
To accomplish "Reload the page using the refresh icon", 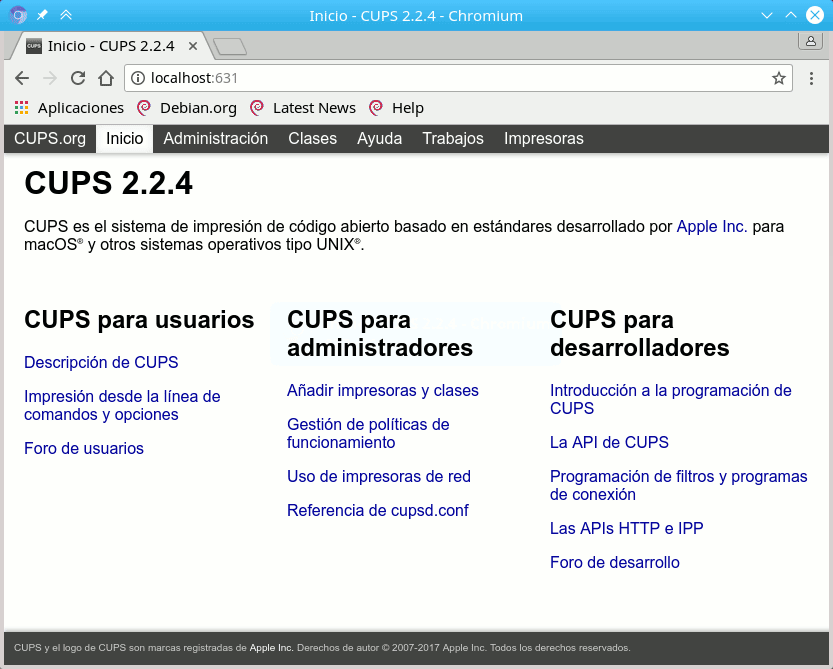I will pos(78,78).
